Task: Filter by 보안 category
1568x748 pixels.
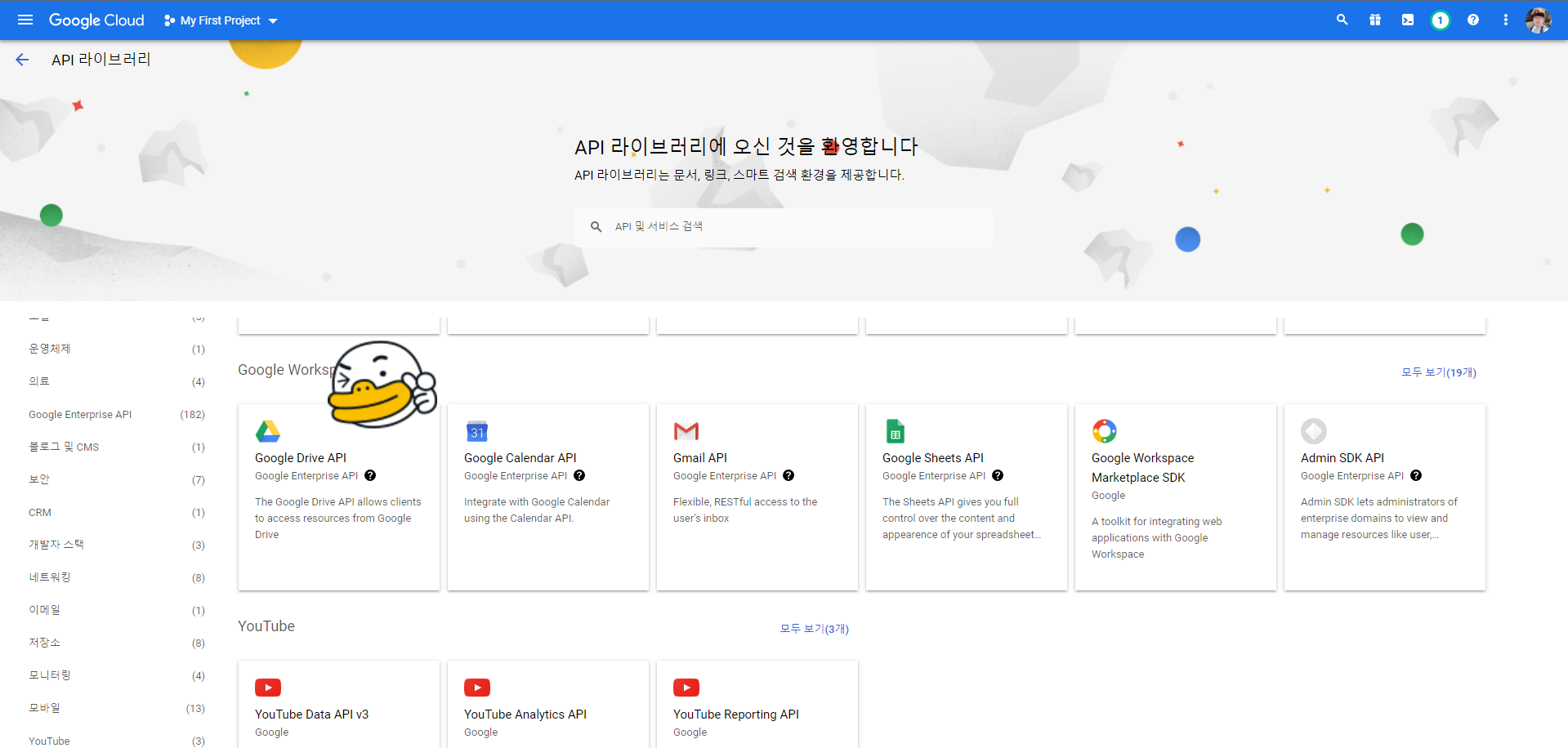Action: pyautogui.click(x=117, y=479)
